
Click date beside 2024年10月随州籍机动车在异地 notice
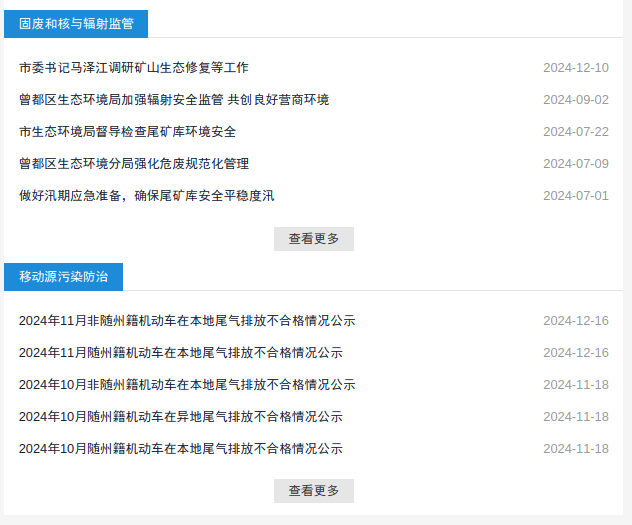[576, 417]
